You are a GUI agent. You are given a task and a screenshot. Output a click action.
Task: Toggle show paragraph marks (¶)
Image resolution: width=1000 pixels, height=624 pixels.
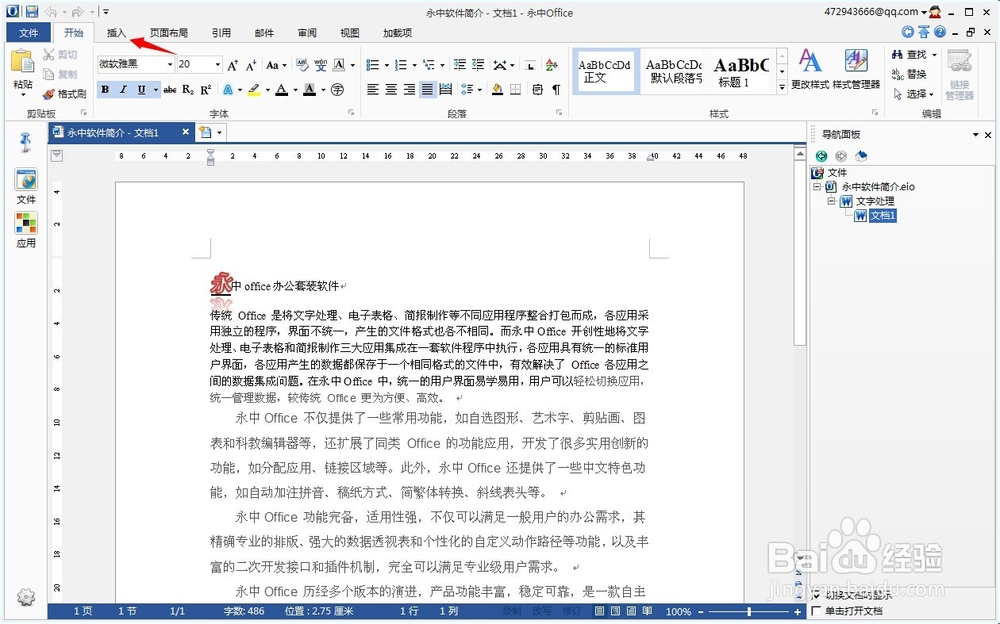point(556,89)
